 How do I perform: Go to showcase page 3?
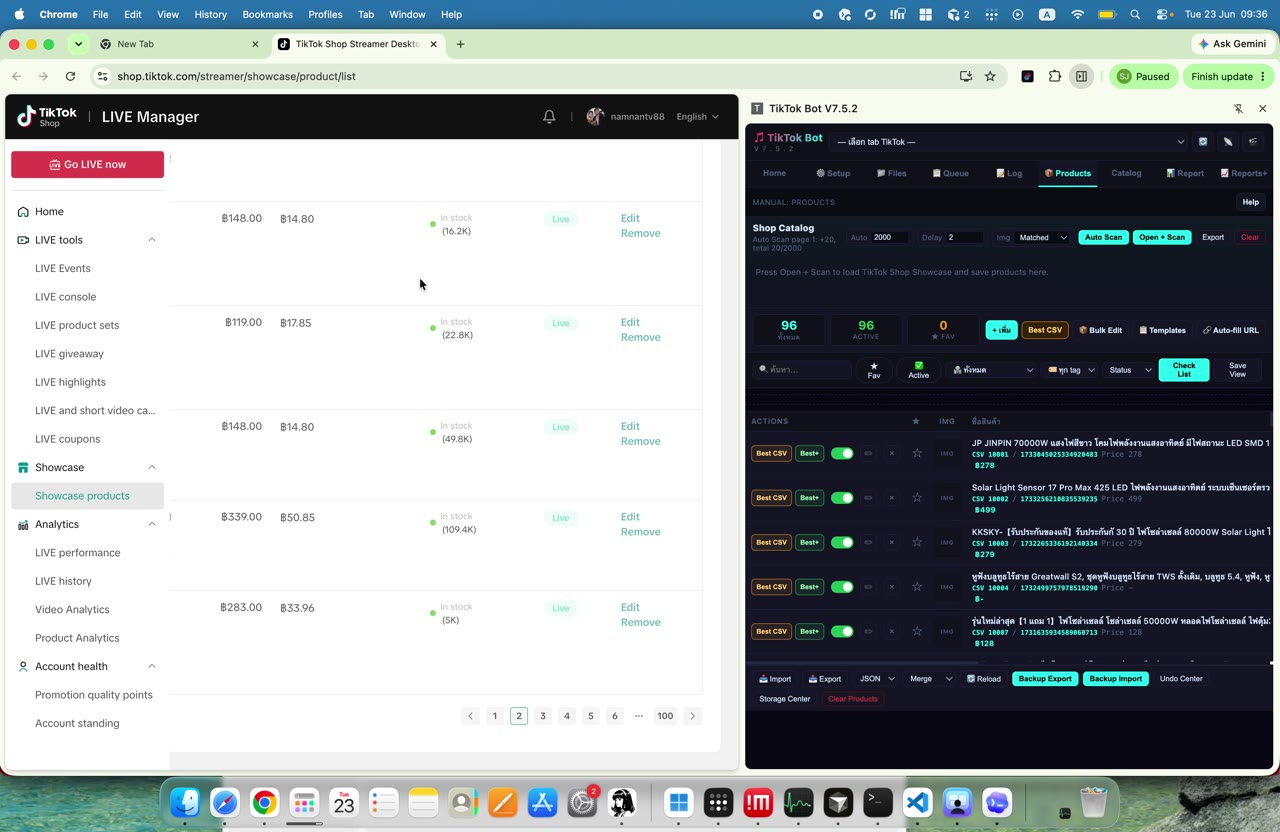(x=543, y=716)
